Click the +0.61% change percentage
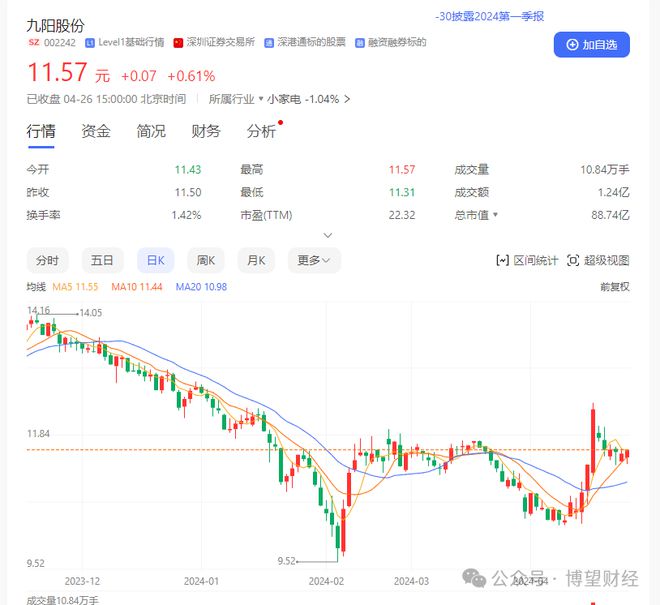This screenshot has height=605, width=660. [192, 76]
